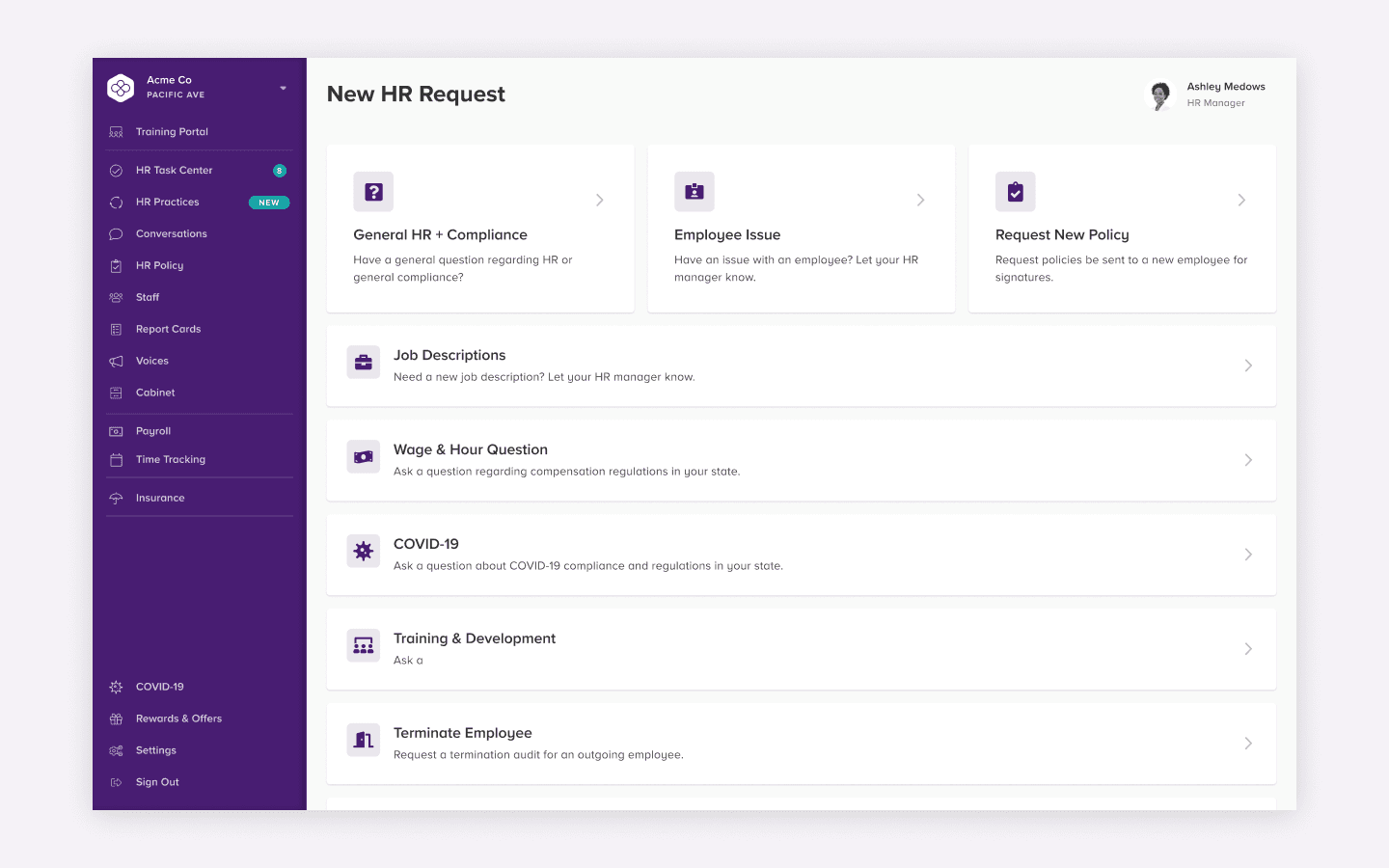Open HR Task Center in sidebar
The image size is (1389, 868).
click(x=174, y=171)
